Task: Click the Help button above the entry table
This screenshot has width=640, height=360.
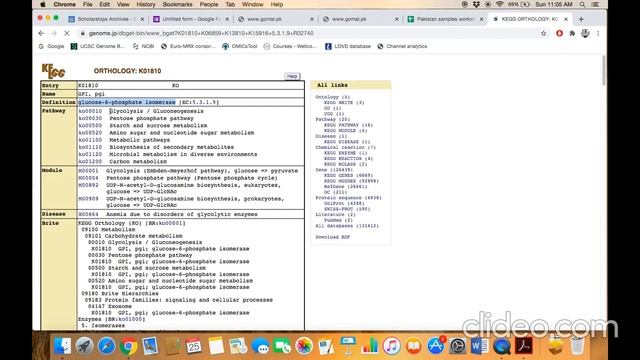Action: pyautogui.click(x=292, y=76)
